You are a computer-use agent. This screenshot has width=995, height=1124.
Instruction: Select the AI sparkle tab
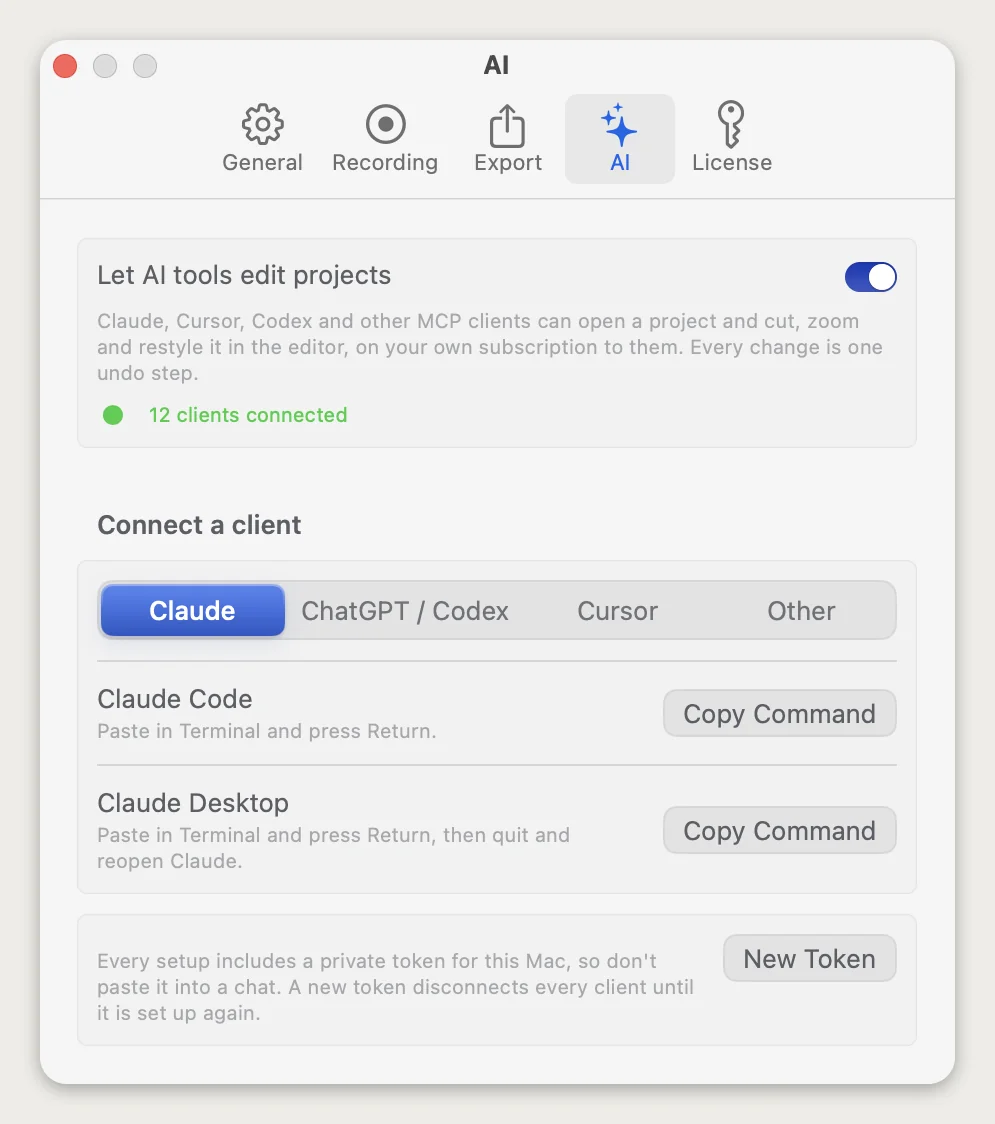(619, 139)
